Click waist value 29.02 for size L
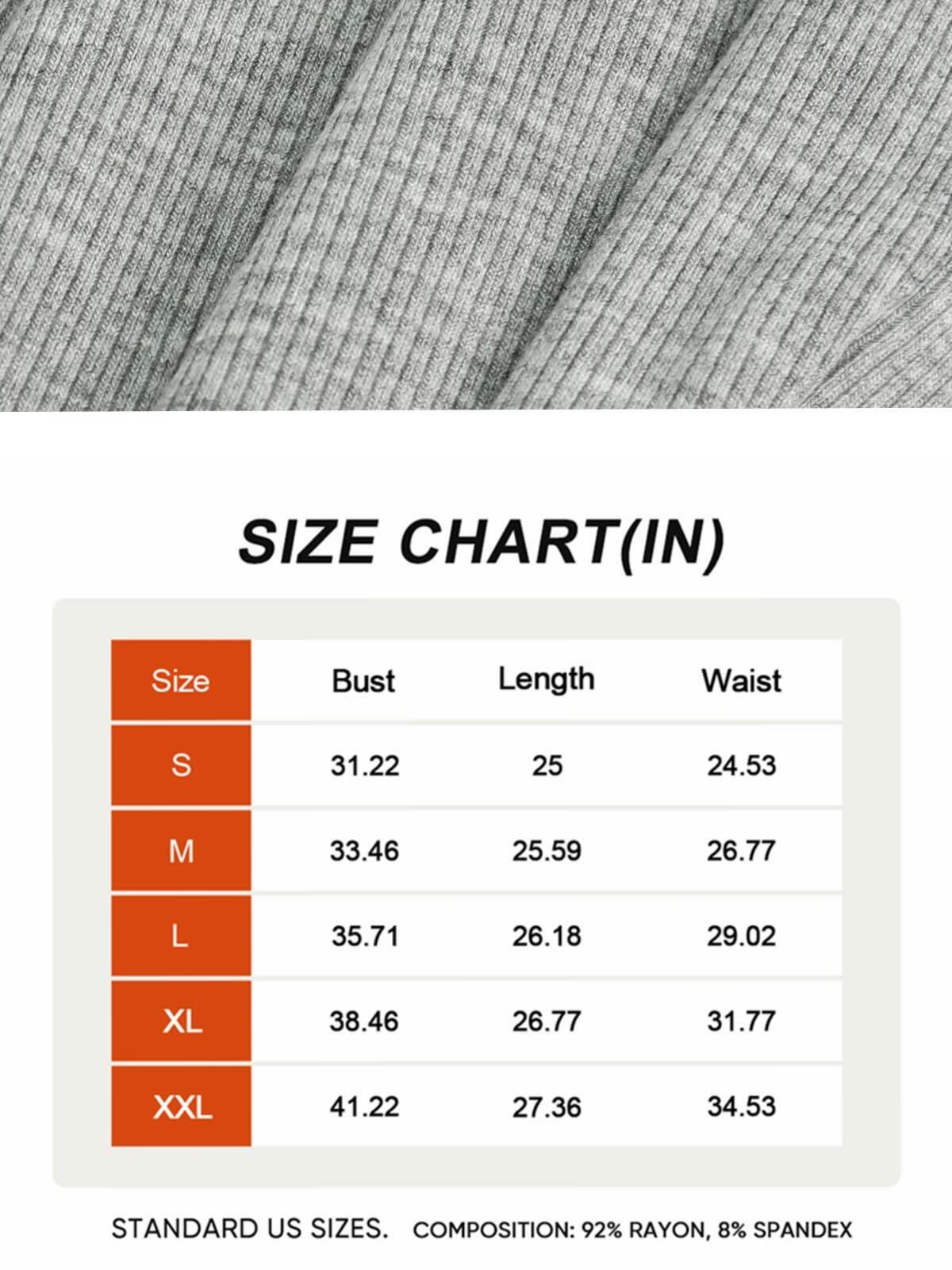Viewport: 952px width, 1270px height. [741, 937]
